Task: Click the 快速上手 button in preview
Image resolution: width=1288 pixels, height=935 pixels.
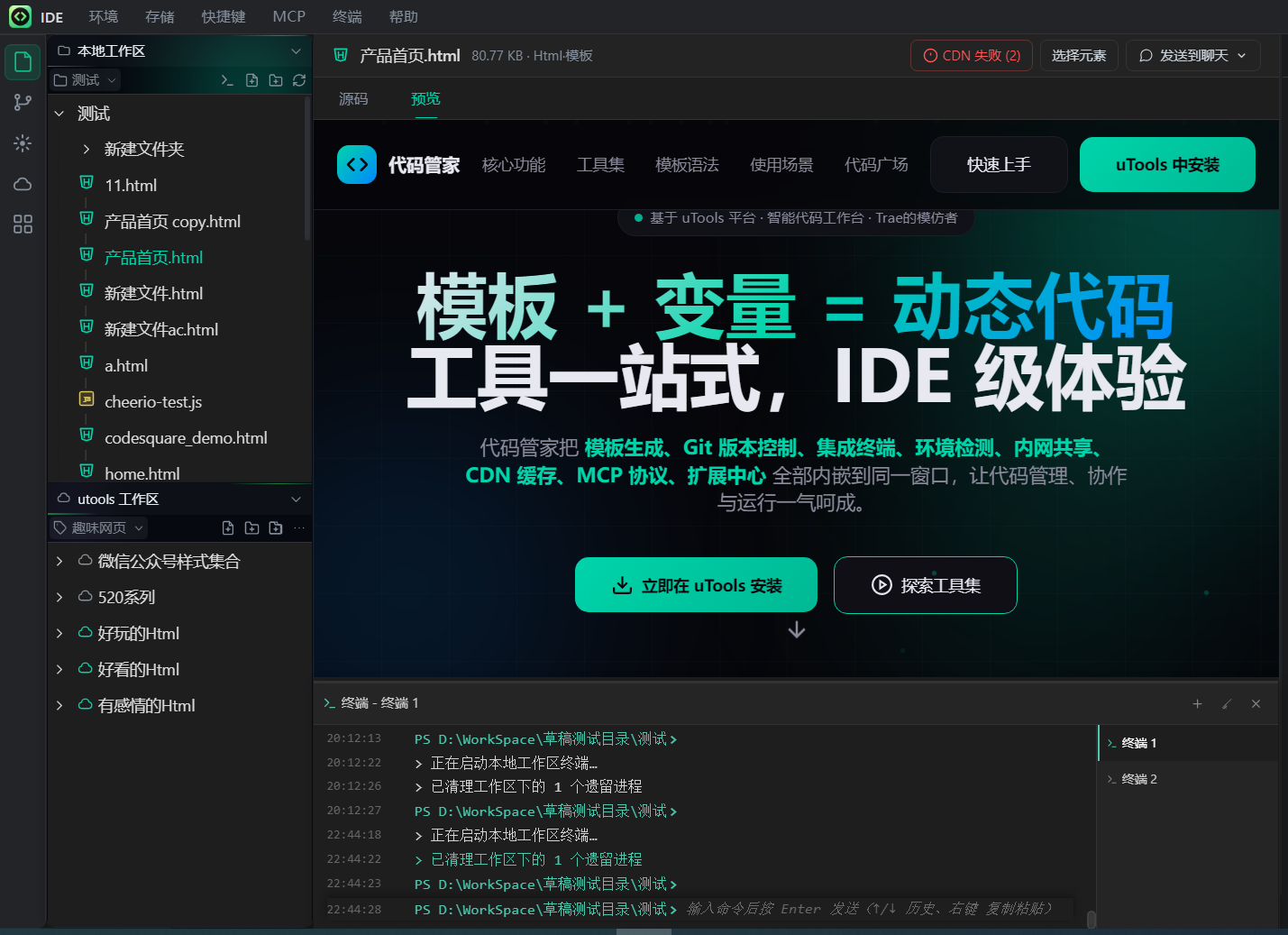Action: 999,165
